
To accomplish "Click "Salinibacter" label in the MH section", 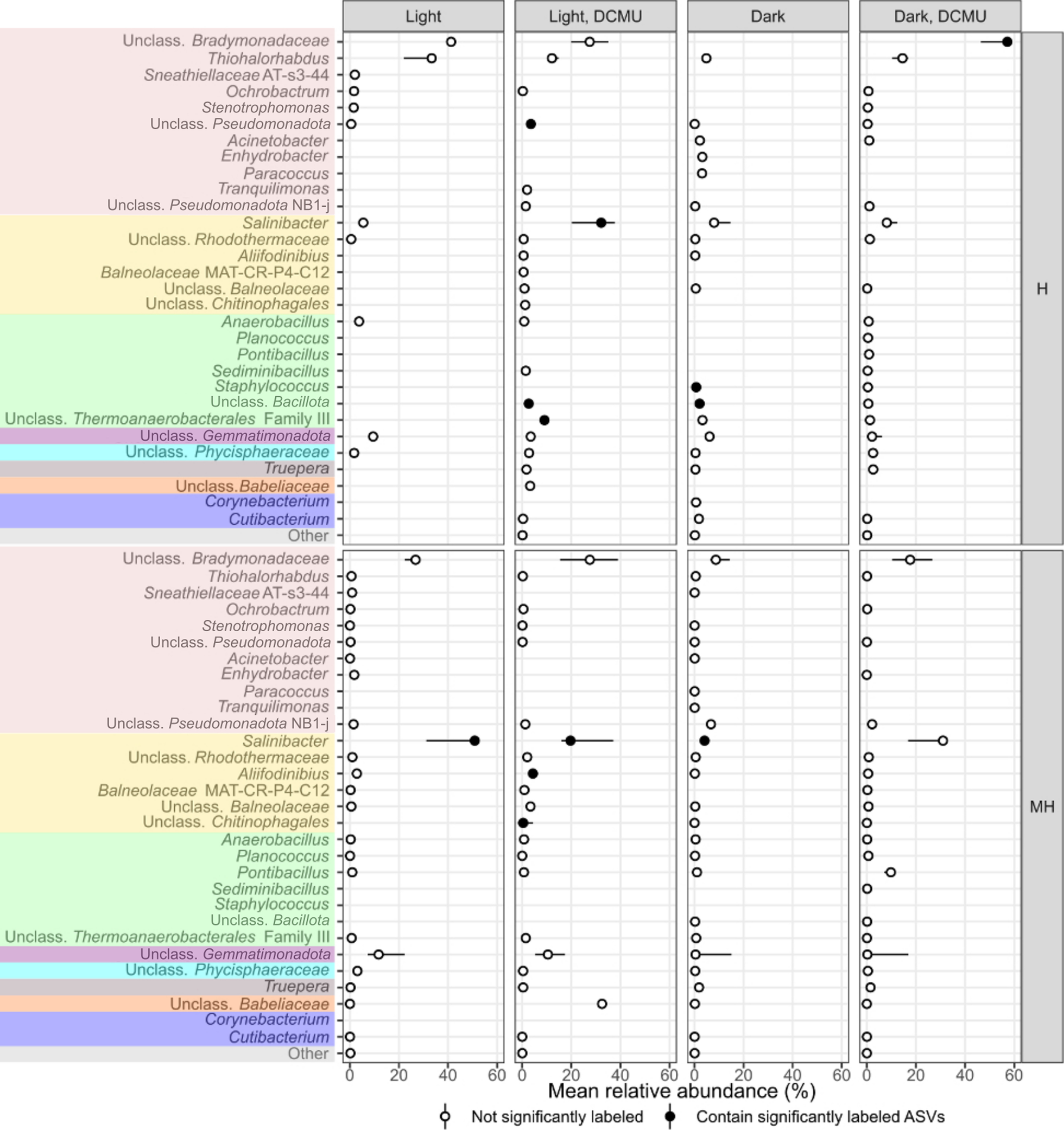I will point(286,741).
